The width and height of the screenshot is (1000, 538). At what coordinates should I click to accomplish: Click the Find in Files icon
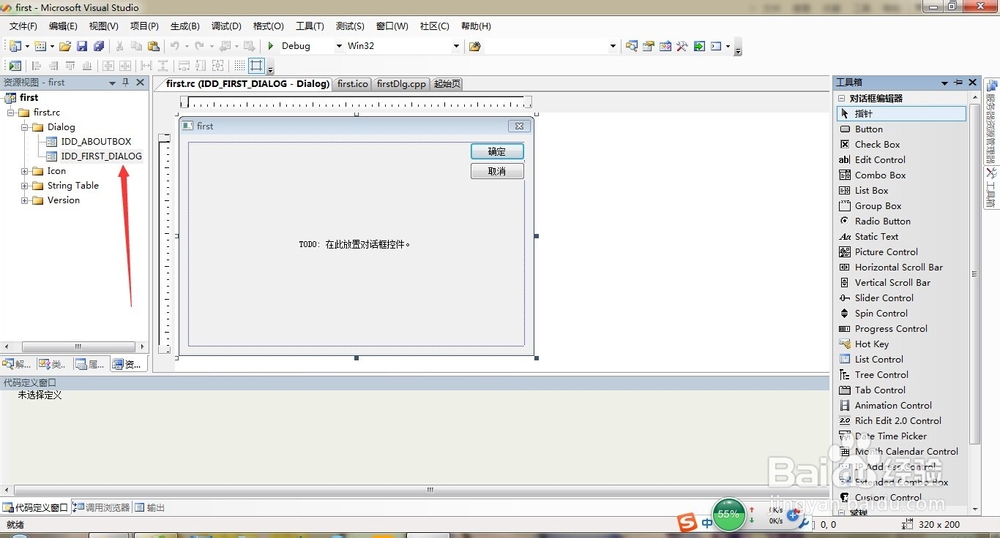pos(474,46)
